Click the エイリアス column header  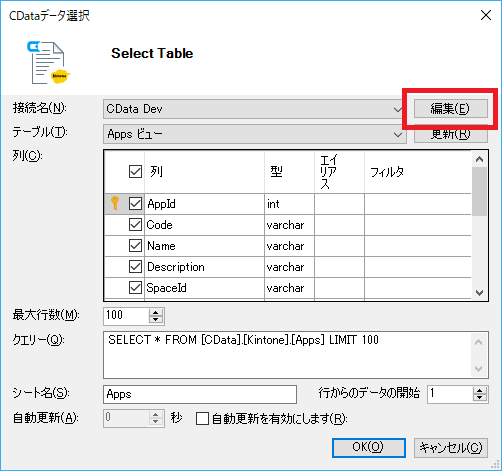pos(339,172)
